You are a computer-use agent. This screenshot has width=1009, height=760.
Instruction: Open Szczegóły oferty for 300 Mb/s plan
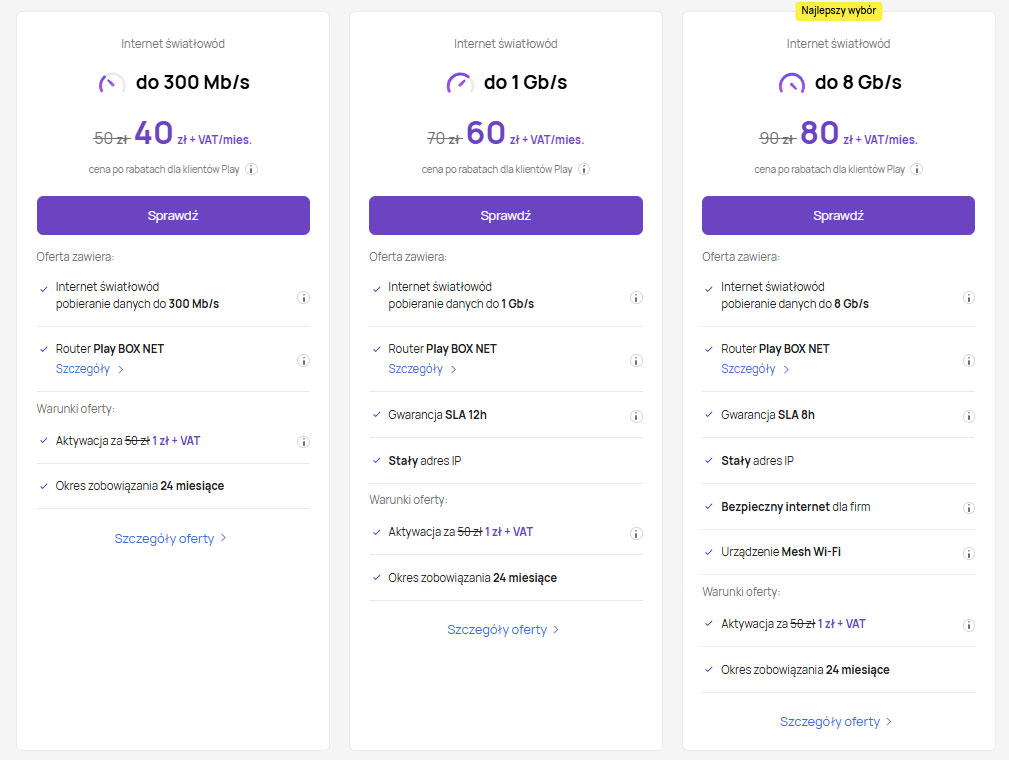(171, 538)
